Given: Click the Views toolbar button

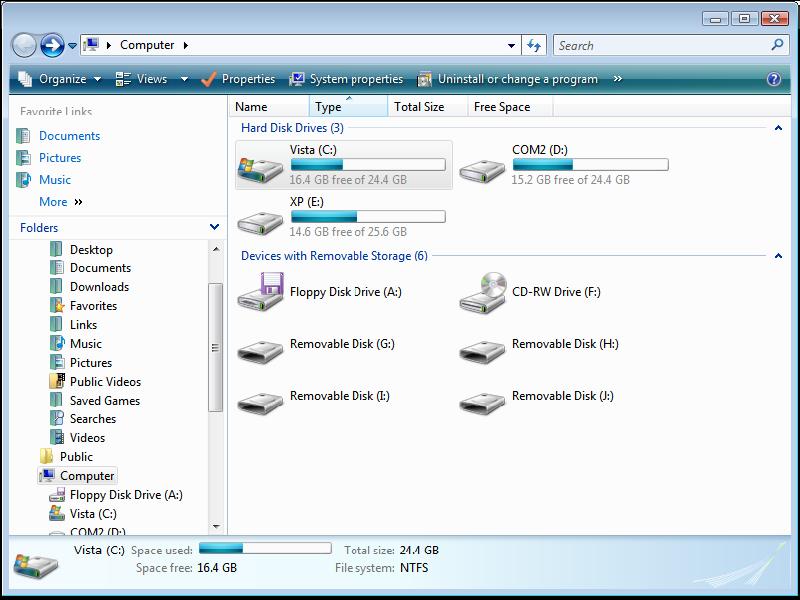Looking at the screenshot, I should point(141,79).
